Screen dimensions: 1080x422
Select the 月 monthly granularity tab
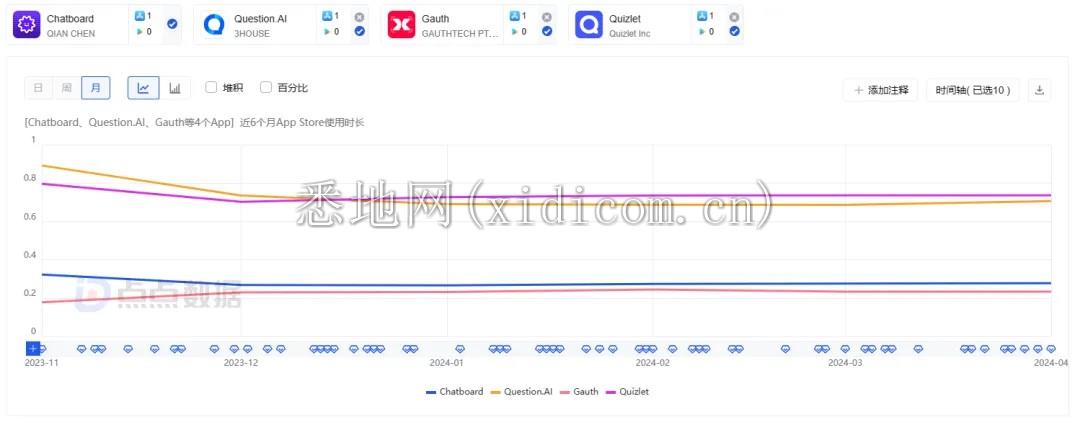pos(96,88)
